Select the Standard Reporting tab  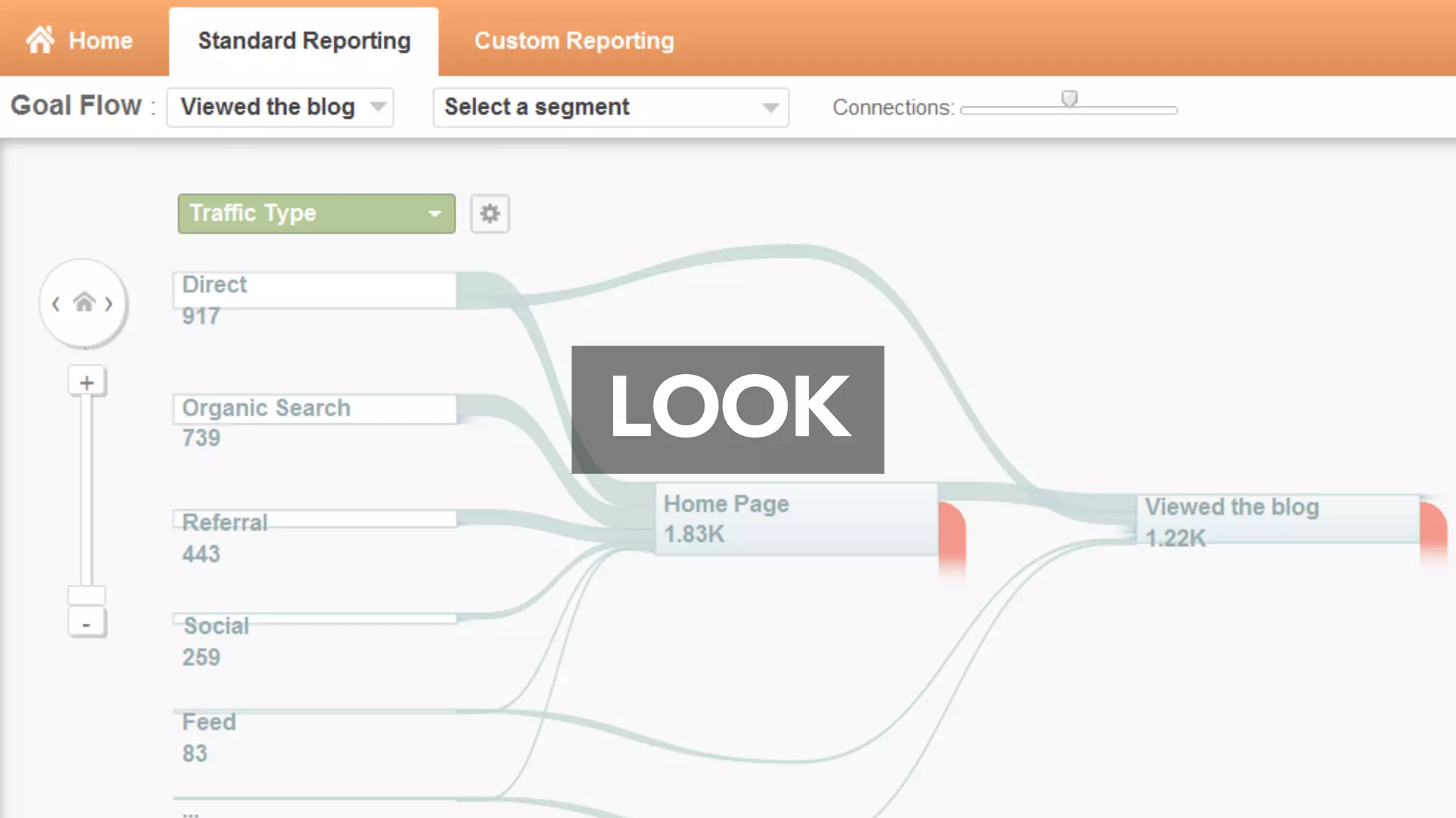tap(304, 41)
